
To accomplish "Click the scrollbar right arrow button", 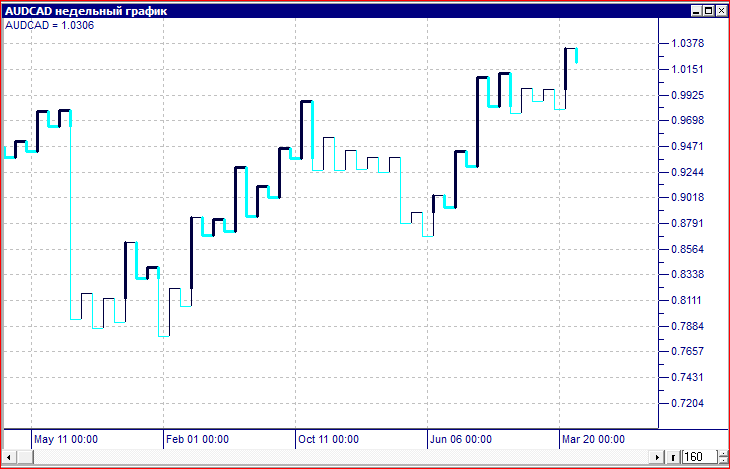I will (x=657, y=457).
